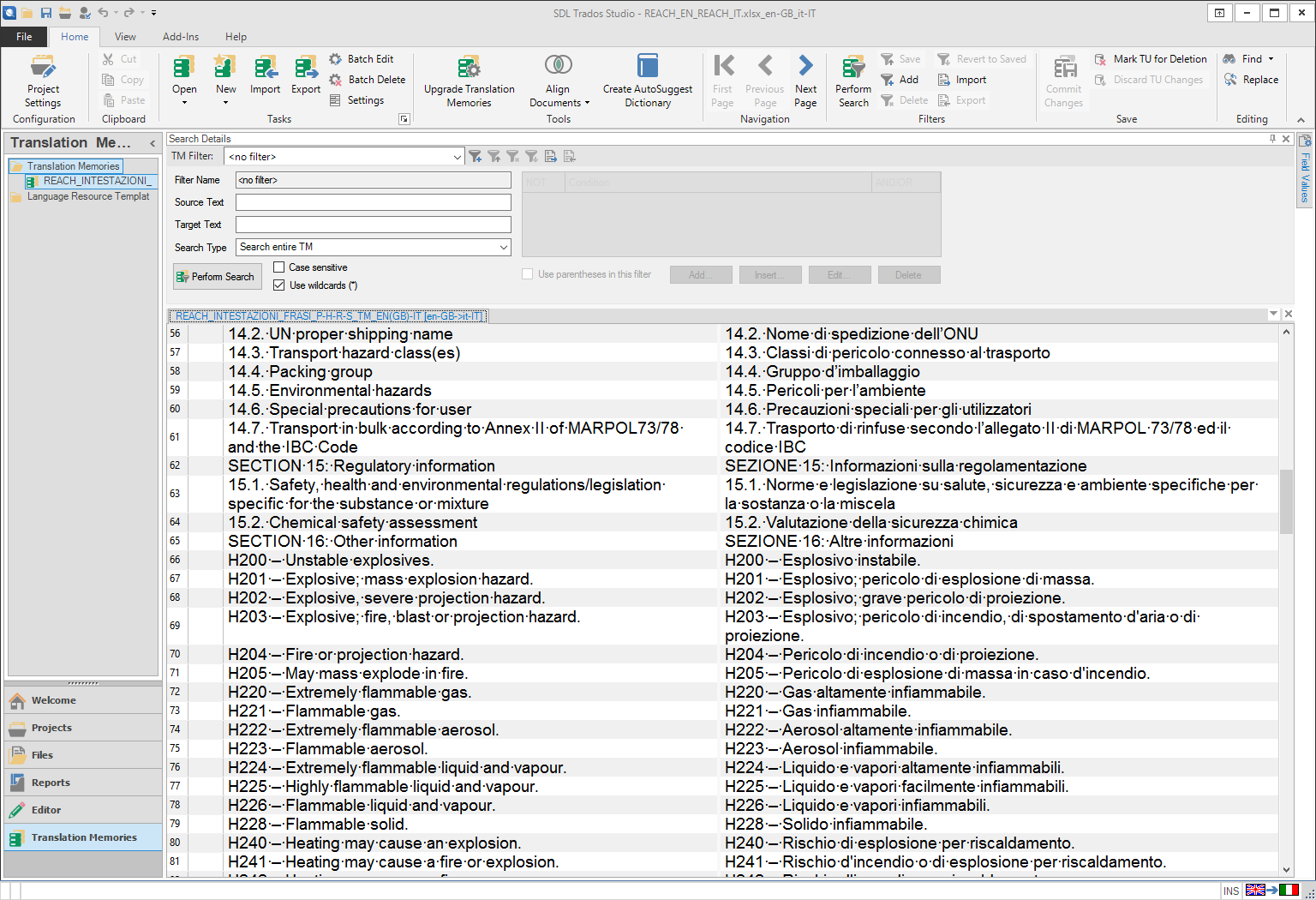Viewport: 1316px width, 900px height.
Task: Open the Editor view in sidebar
Action: tap(83, 810)
